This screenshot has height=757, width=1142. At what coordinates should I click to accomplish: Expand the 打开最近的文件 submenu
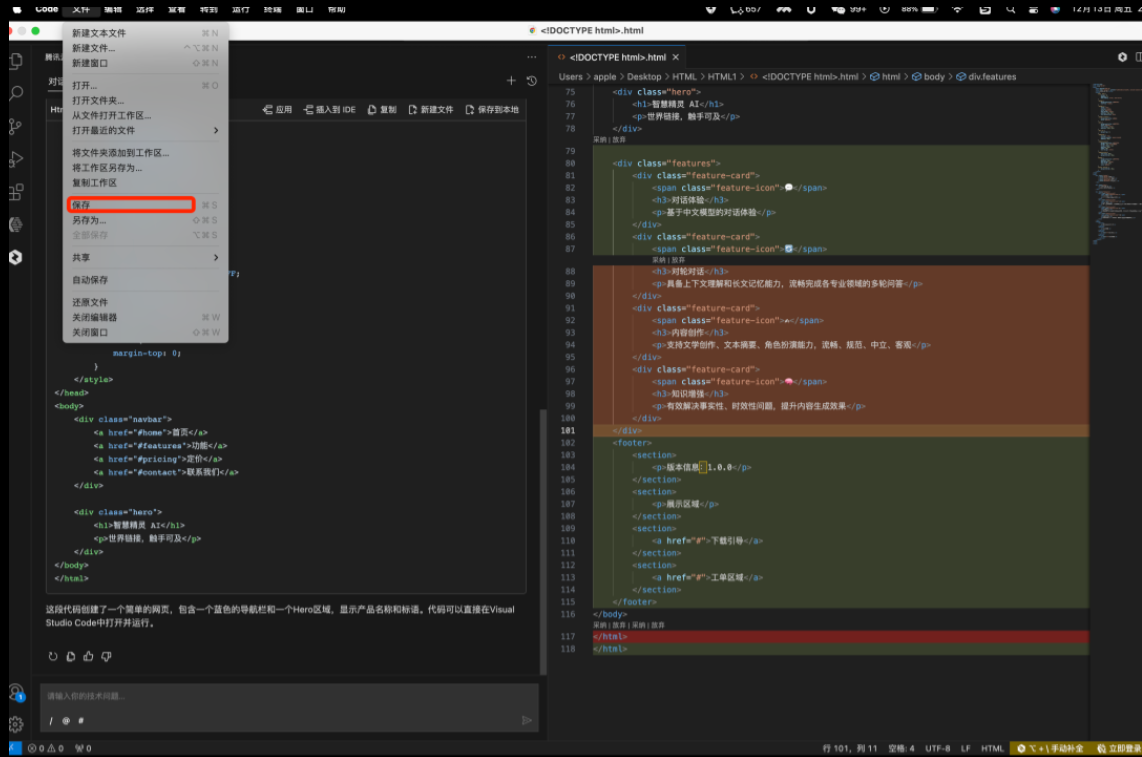point(145,130)
